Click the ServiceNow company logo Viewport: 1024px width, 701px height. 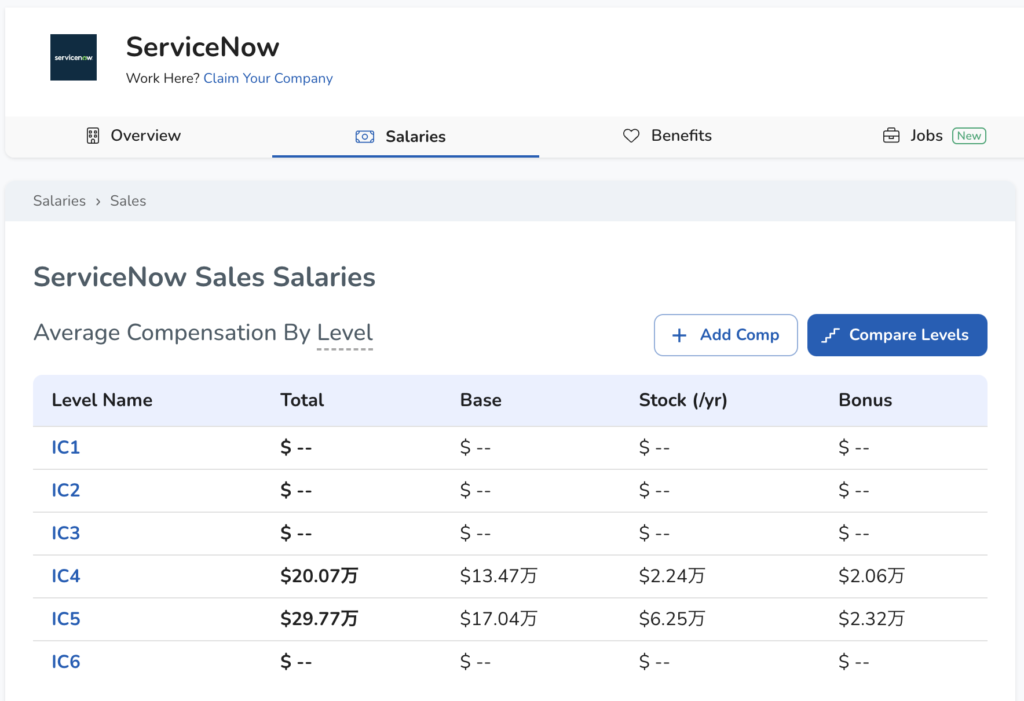click(73, 57)
